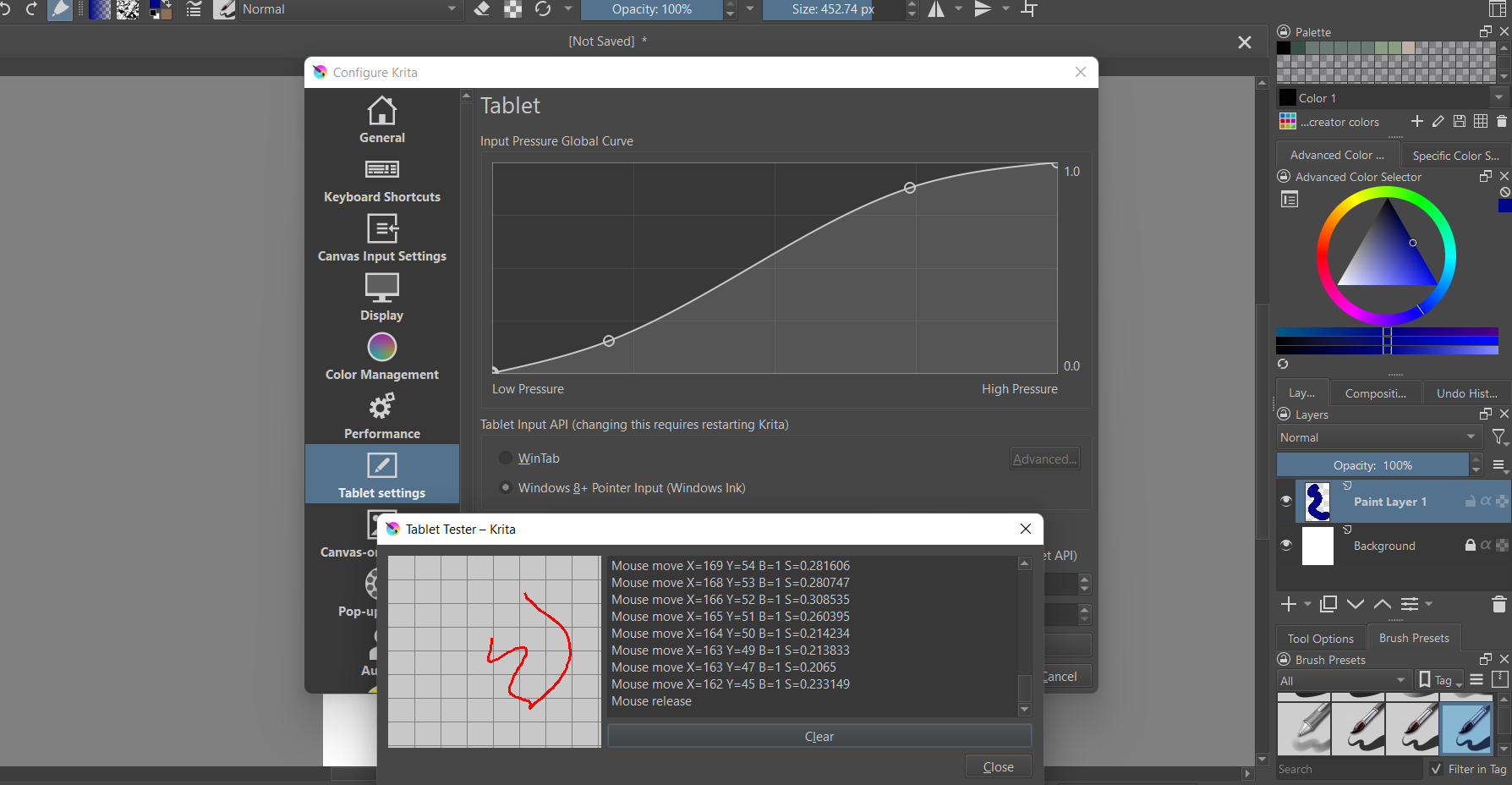Toggle lock on Background layer
The image size is (1512, 785).
[1471, 546]
